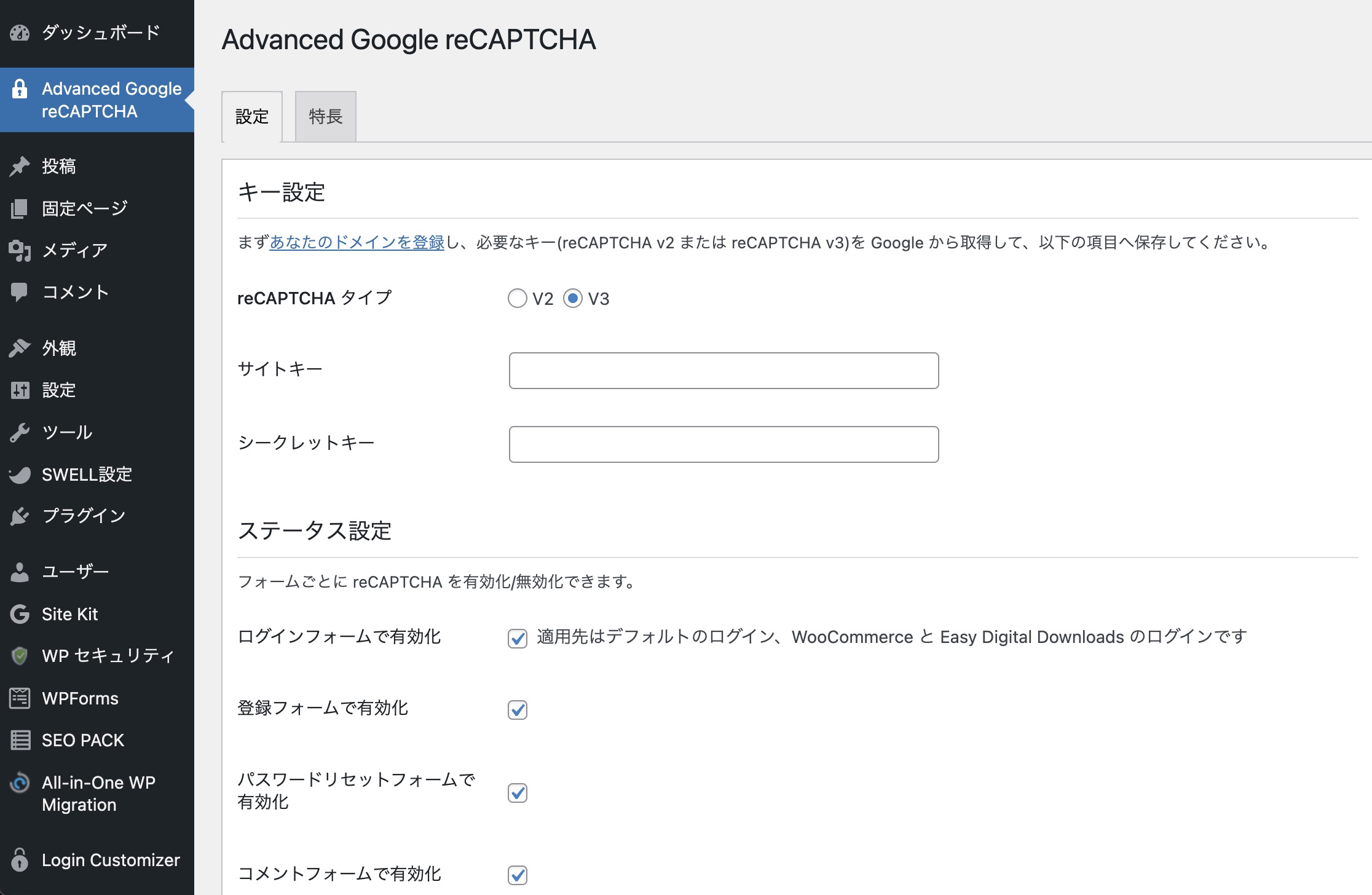Click the settings sliders icon beside 設定

tap(20, 390)
